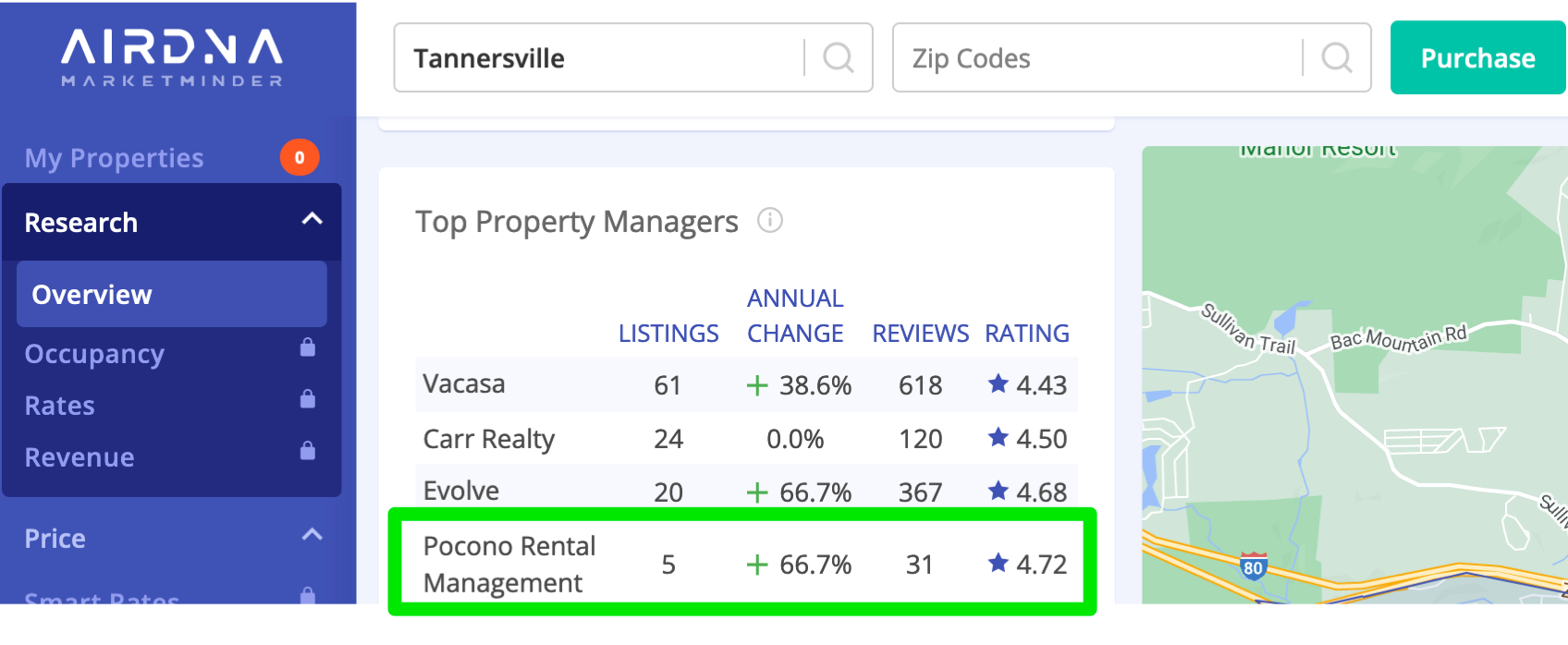Open My Properties in sidebar

[114, 158]
